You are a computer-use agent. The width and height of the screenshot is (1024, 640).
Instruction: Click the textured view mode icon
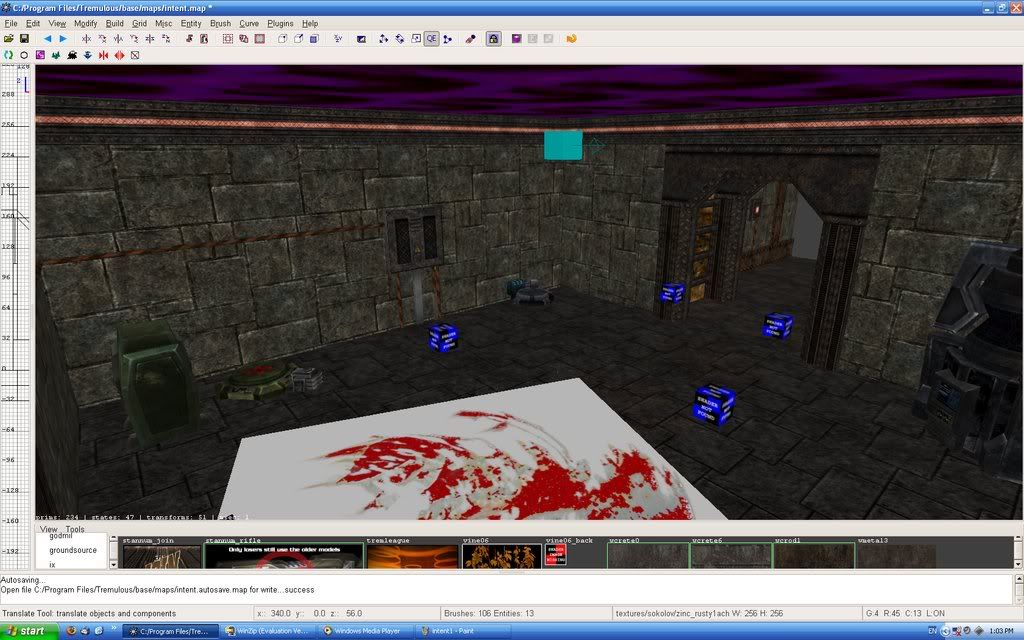[x=360, y=39]
